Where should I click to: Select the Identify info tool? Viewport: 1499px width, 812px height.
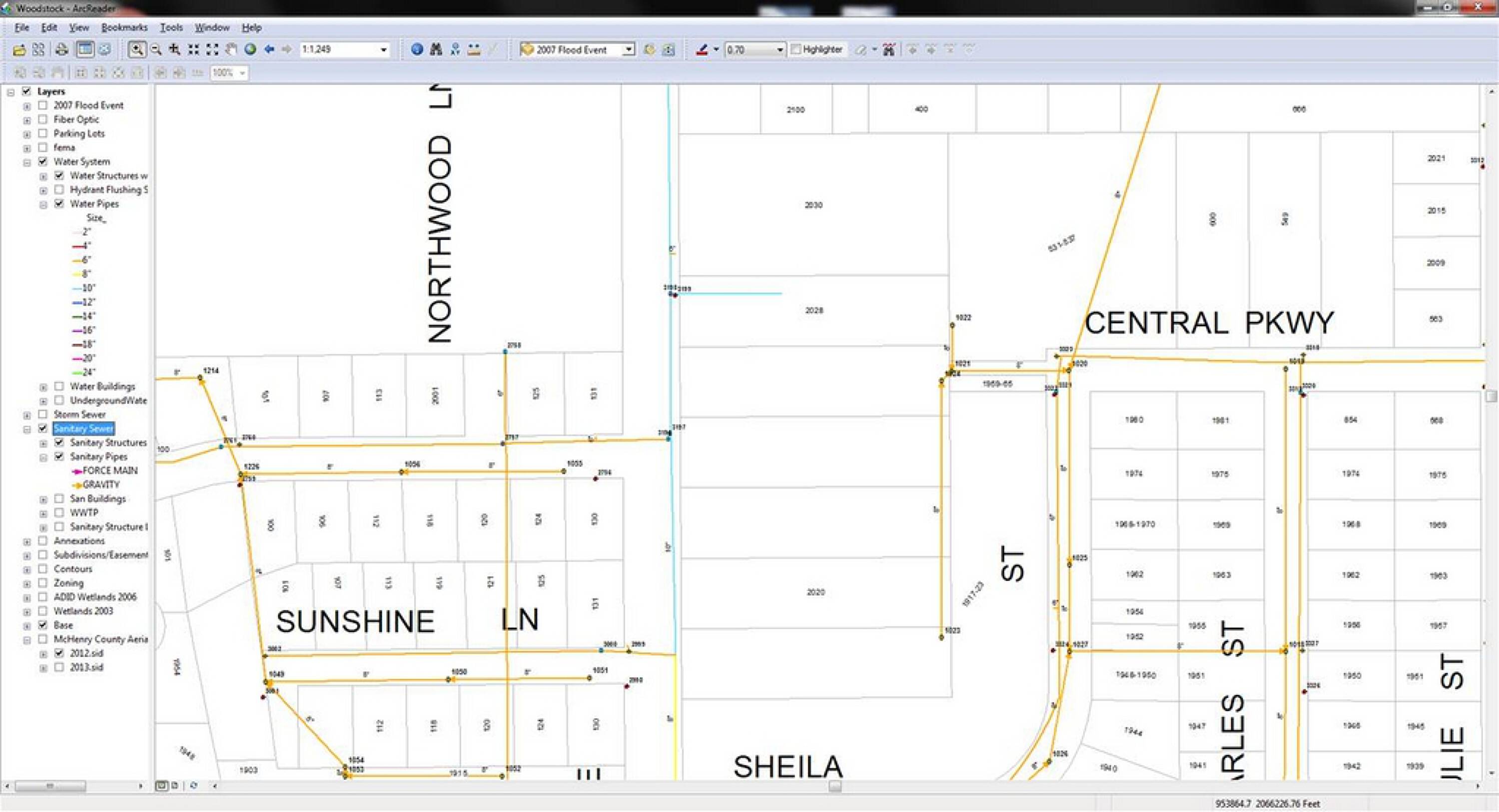tap(417, 49)
